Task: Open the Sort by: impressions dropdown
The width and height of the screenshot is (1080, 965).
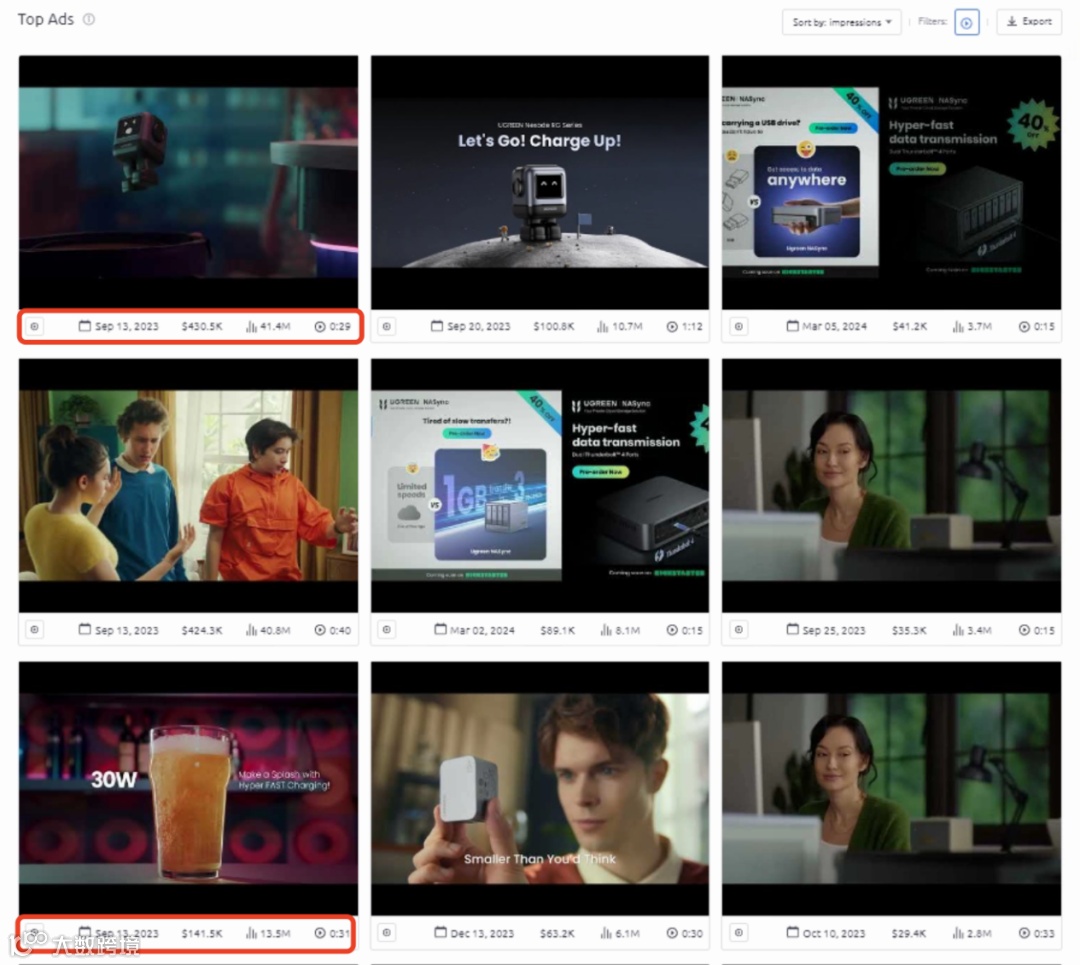Action: tap(841, 22)
